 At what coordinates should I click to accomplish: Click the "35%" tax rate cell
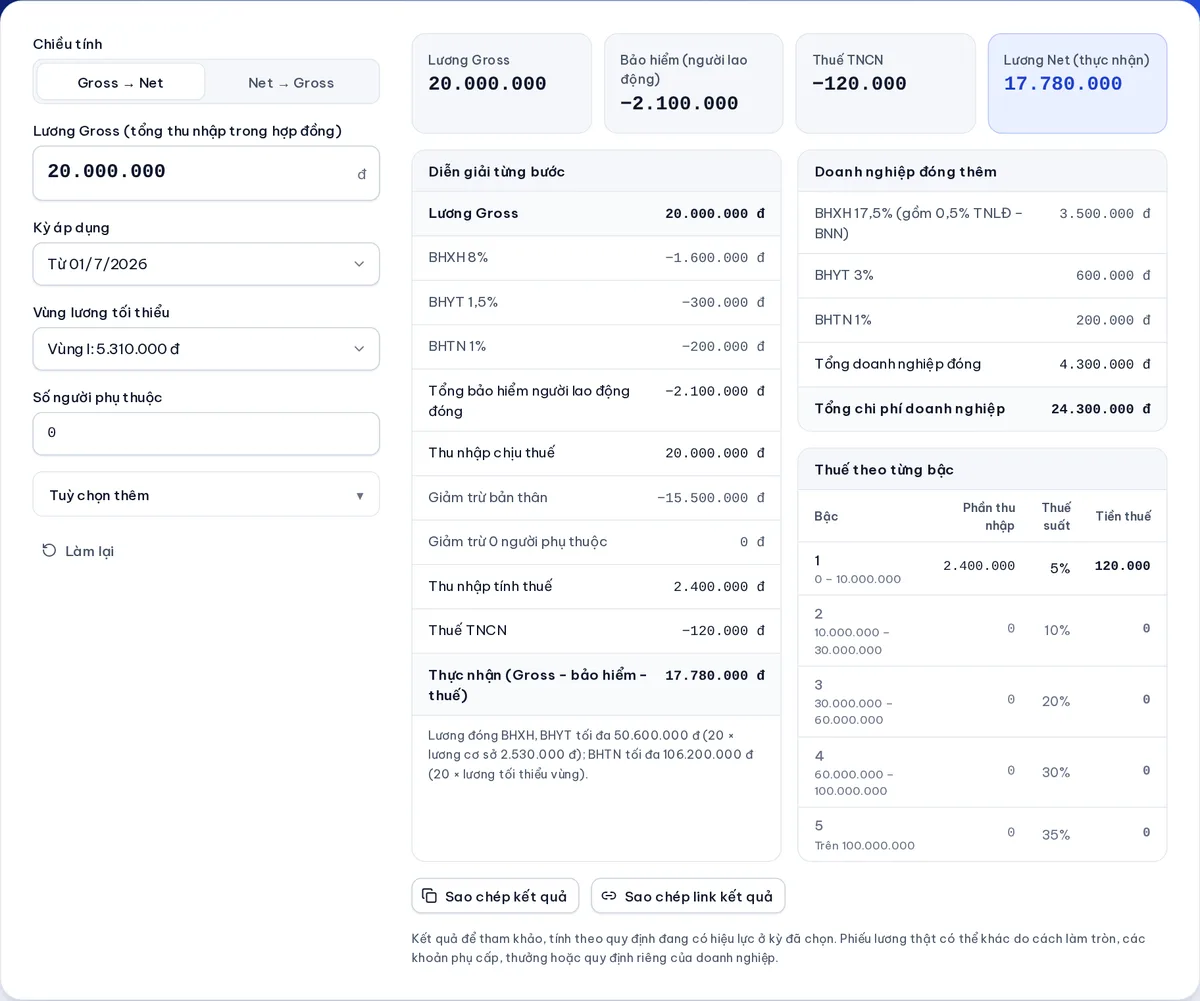[x=1056, y=834]
